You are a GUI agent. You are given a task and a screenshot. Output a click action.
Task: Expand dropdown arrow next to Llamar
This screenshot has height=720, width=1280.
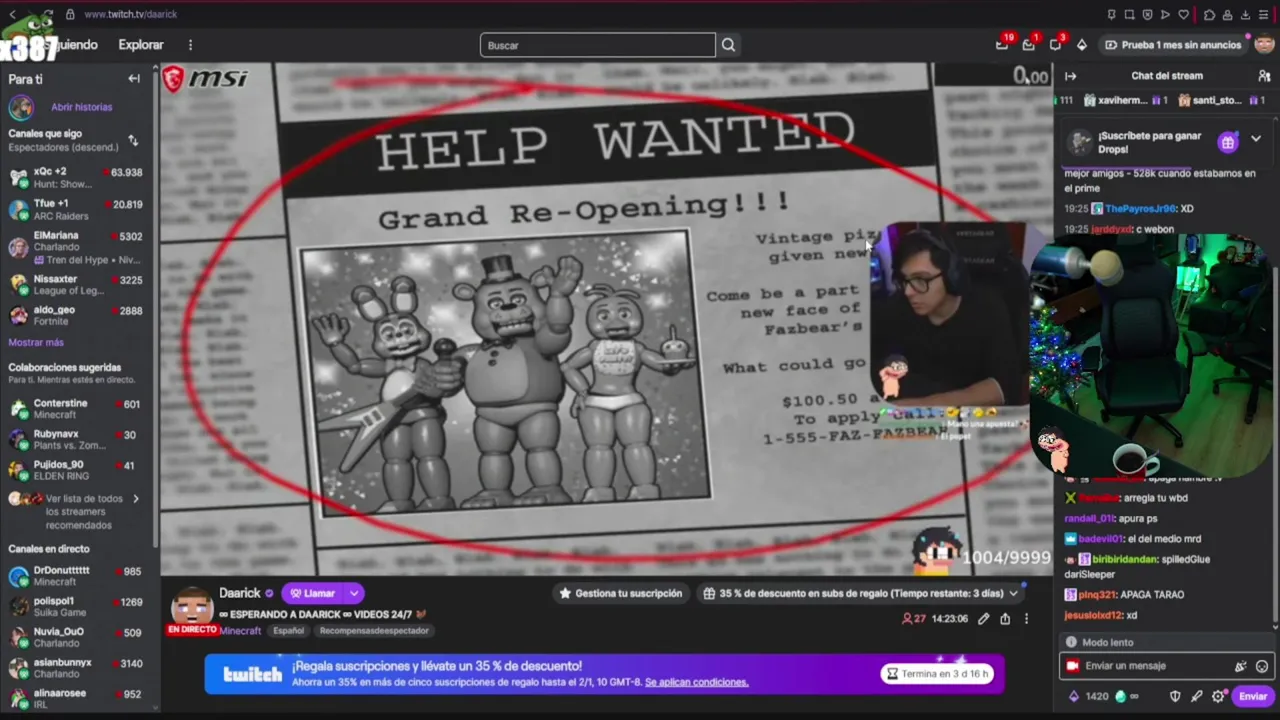click(354, 593)
